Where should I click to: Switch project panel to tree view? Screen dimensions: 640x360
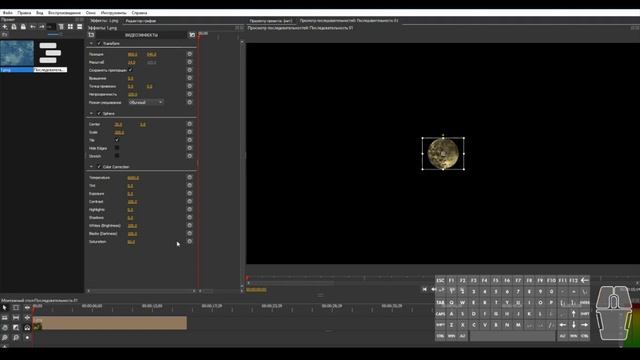click(x=61, y=27)
